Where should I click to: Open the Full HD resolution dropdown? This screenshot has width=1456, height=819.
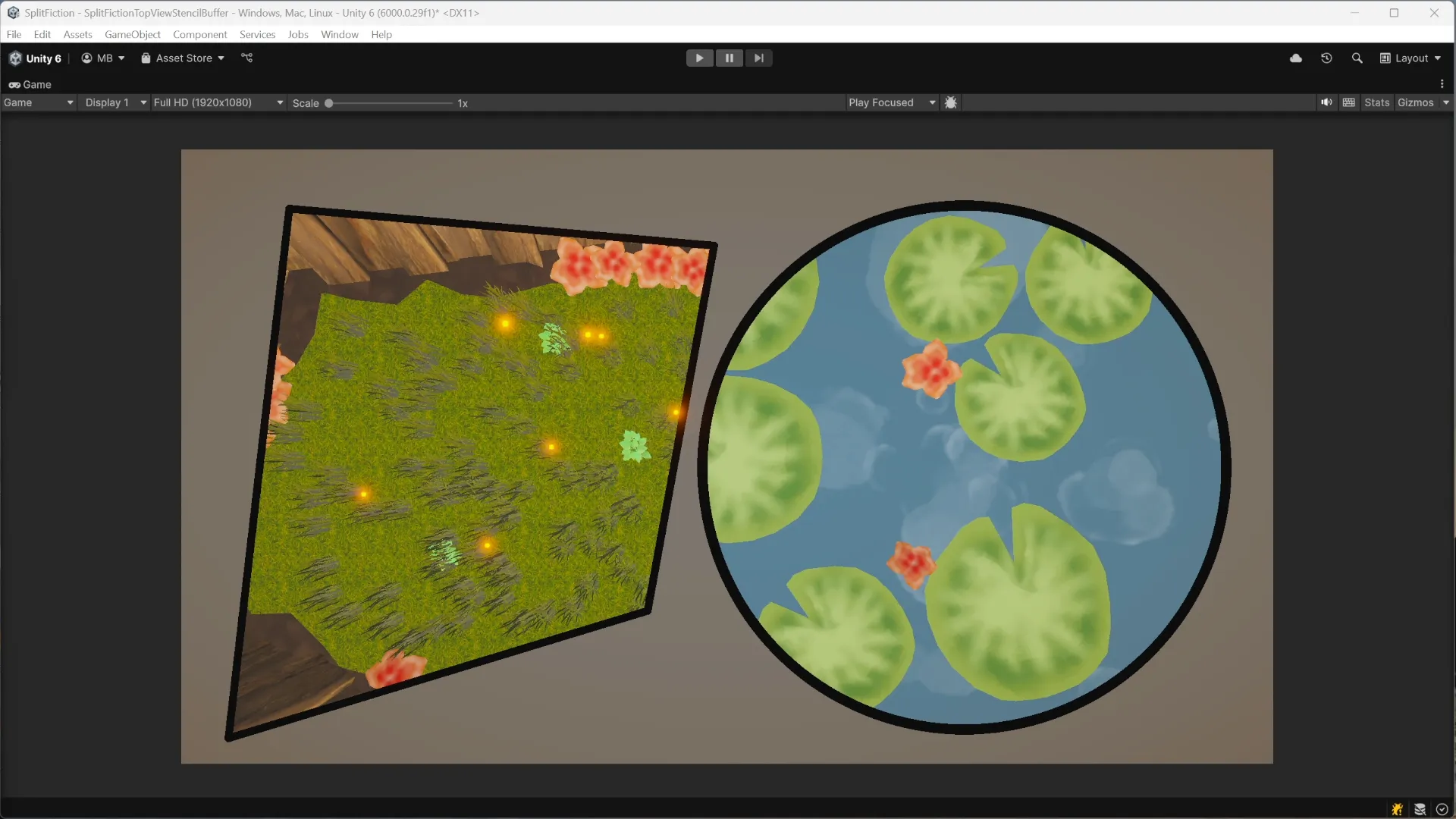218,102
